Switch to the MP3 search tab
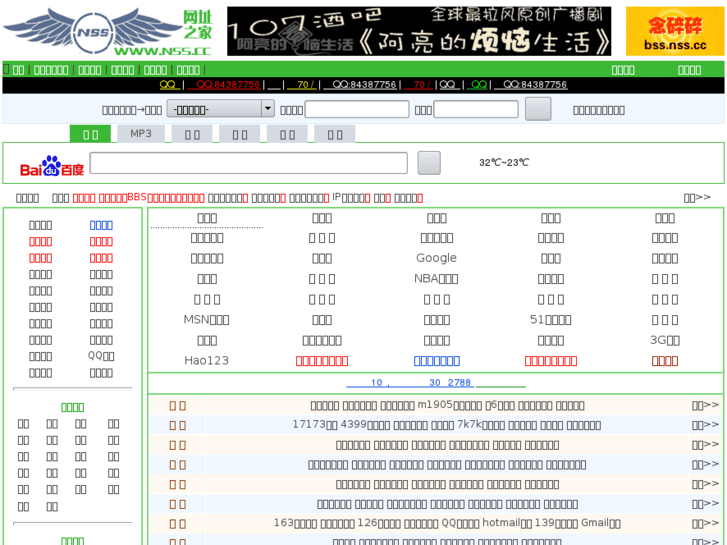This screenshot has height=545, width=727. 141,134
